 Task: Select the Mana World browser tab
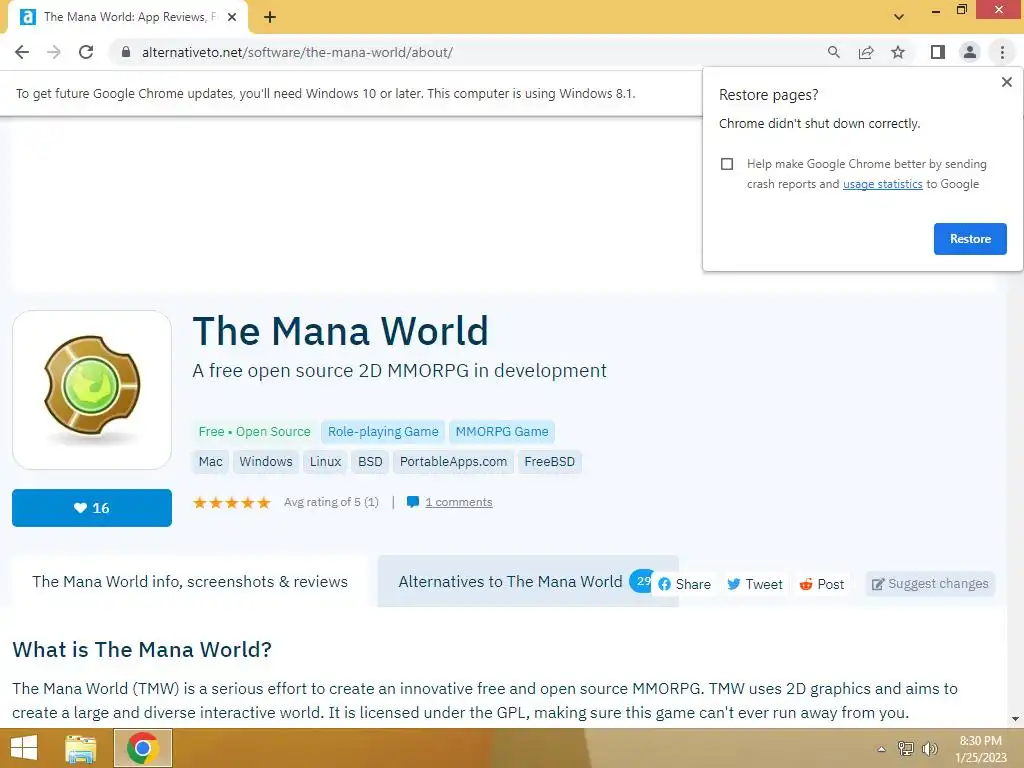(127, 17)
